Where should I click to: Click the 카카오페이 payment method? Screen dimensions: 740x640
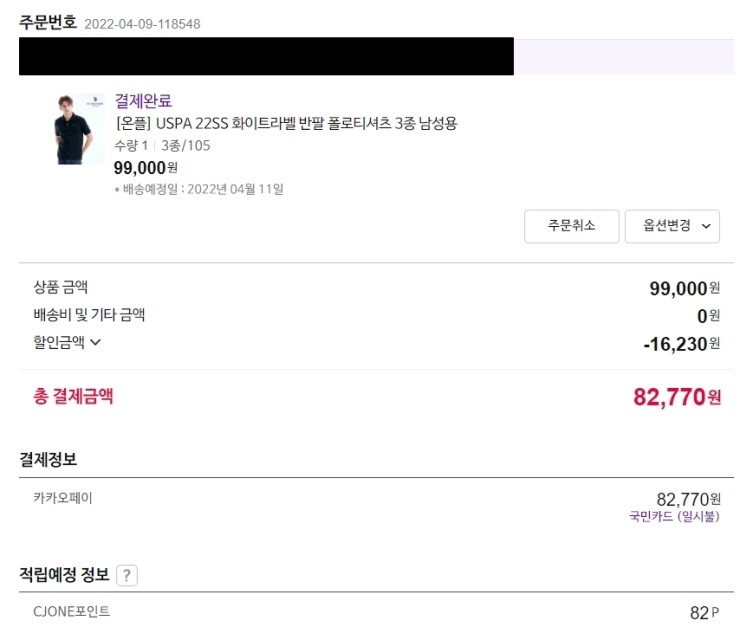pyautogui.click(x=63, y=497)
